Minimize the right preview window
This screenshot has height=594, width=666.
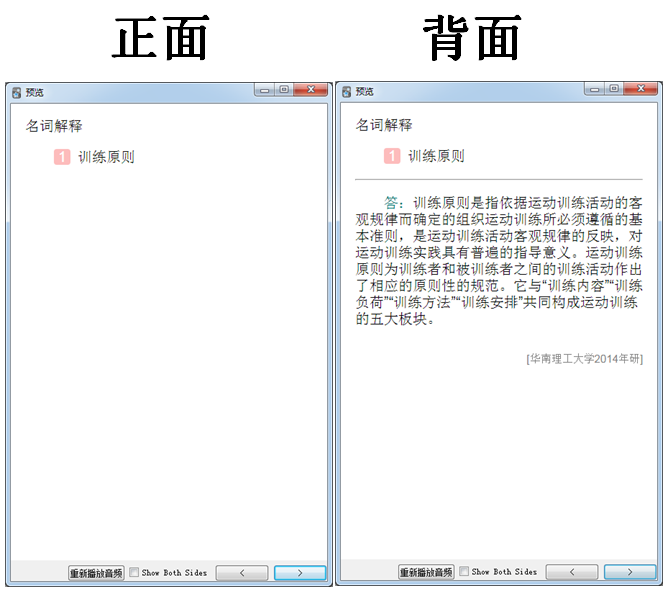[x=595, y=89]
